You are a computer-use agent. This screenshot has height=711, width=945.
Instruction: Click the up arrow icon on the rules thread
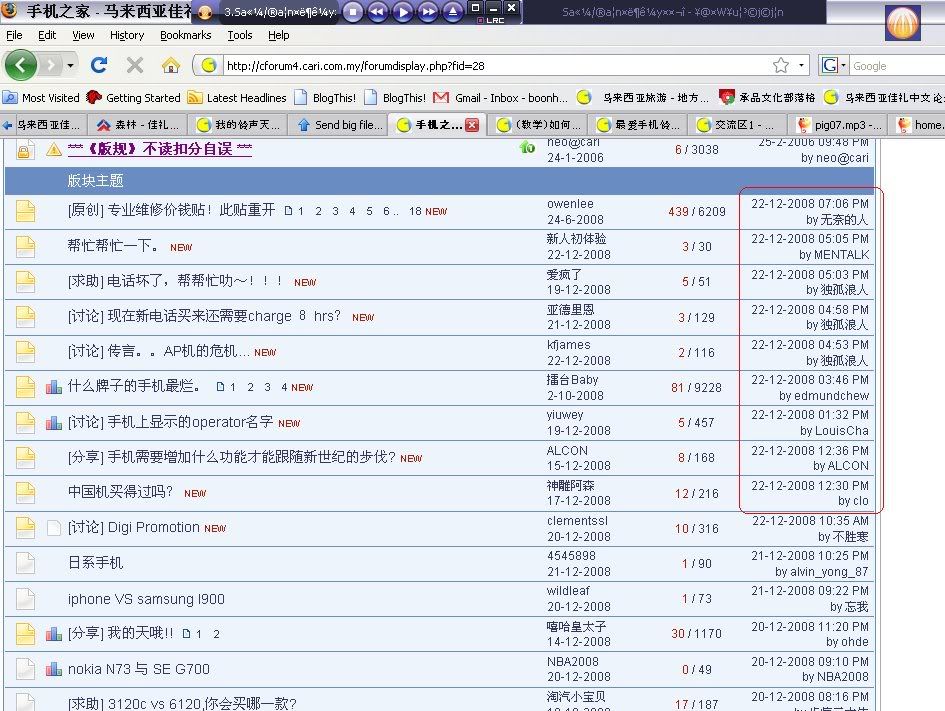(527, 148)
